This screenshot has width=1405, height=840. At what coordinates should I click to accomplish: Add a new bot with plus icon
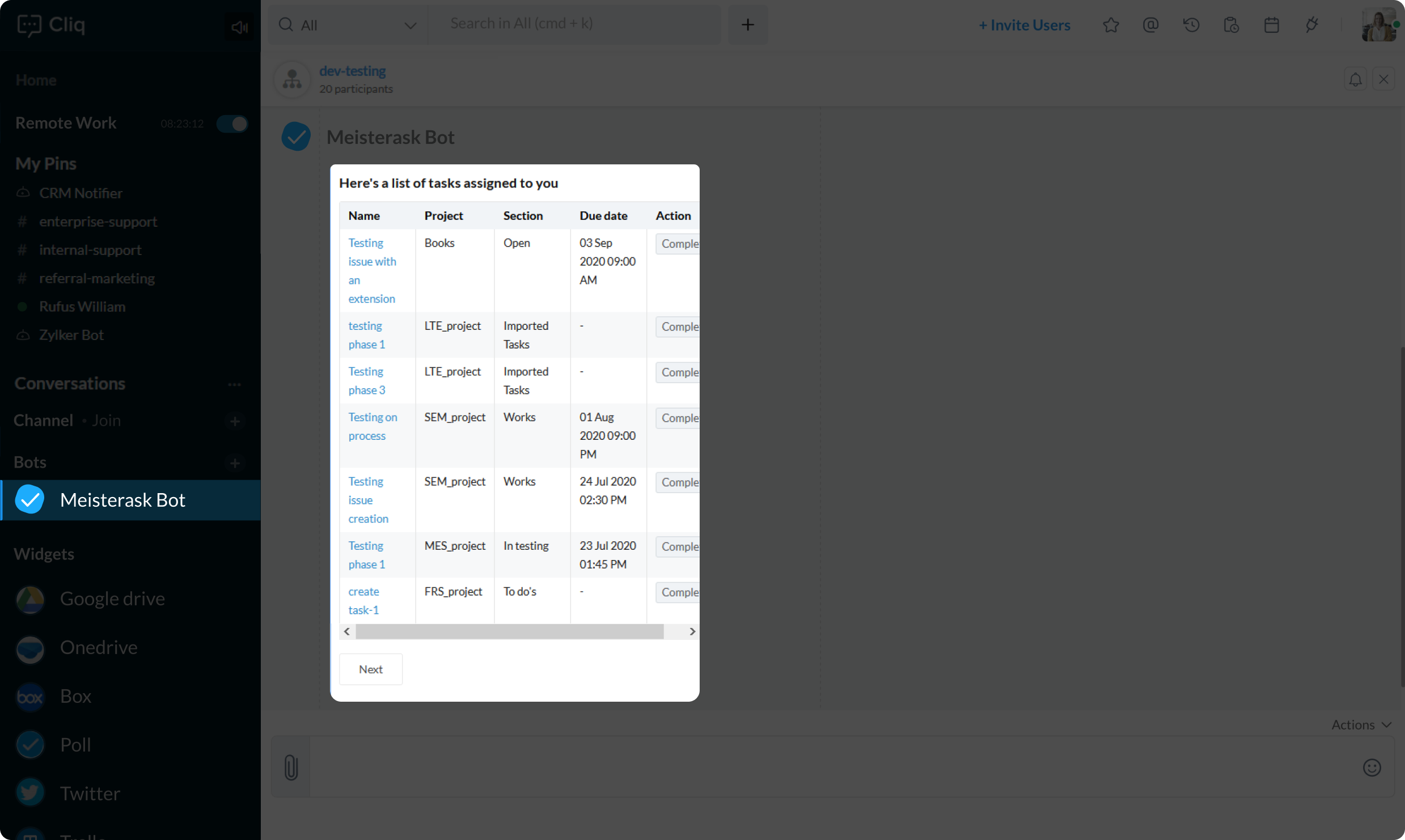[235, 463]
